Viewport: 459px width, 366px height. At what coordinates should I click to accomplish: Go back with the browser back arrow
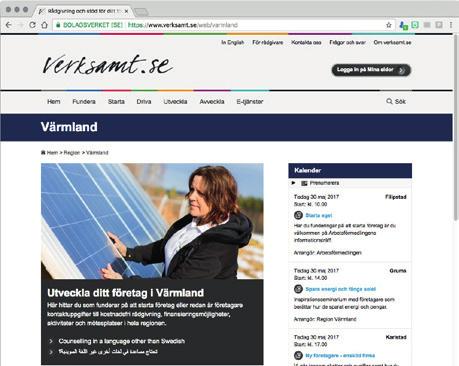9,25
